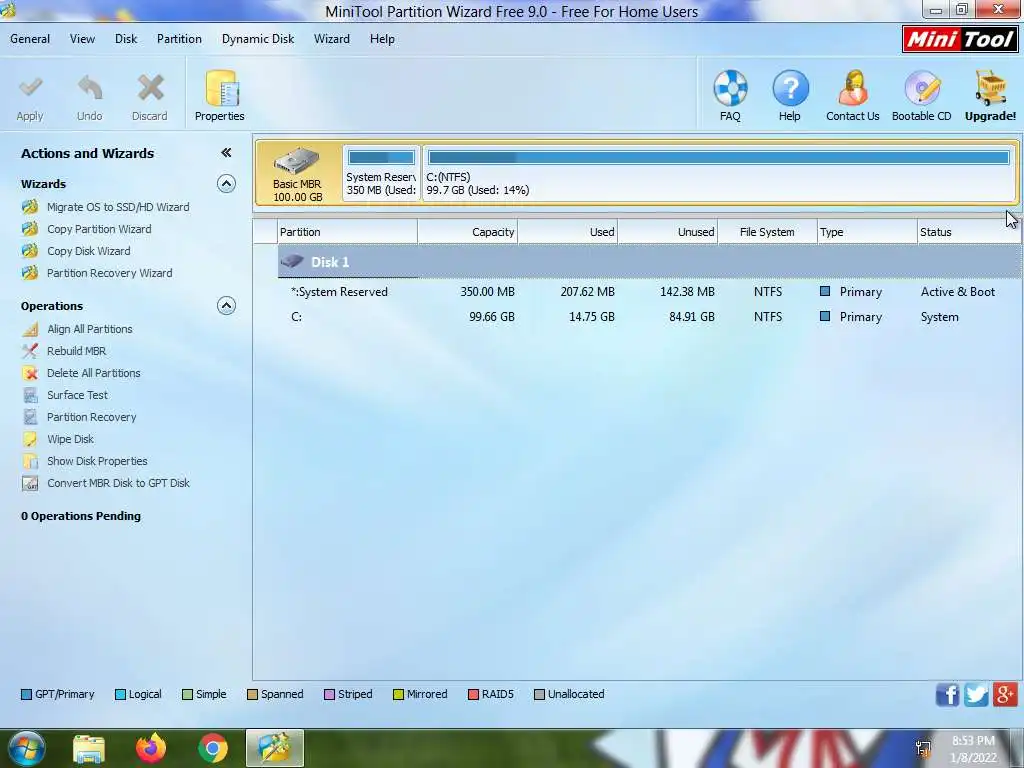The image size is (1024, 768).
Task: Click the Active & Boot status cell
Action: (957, 292)
